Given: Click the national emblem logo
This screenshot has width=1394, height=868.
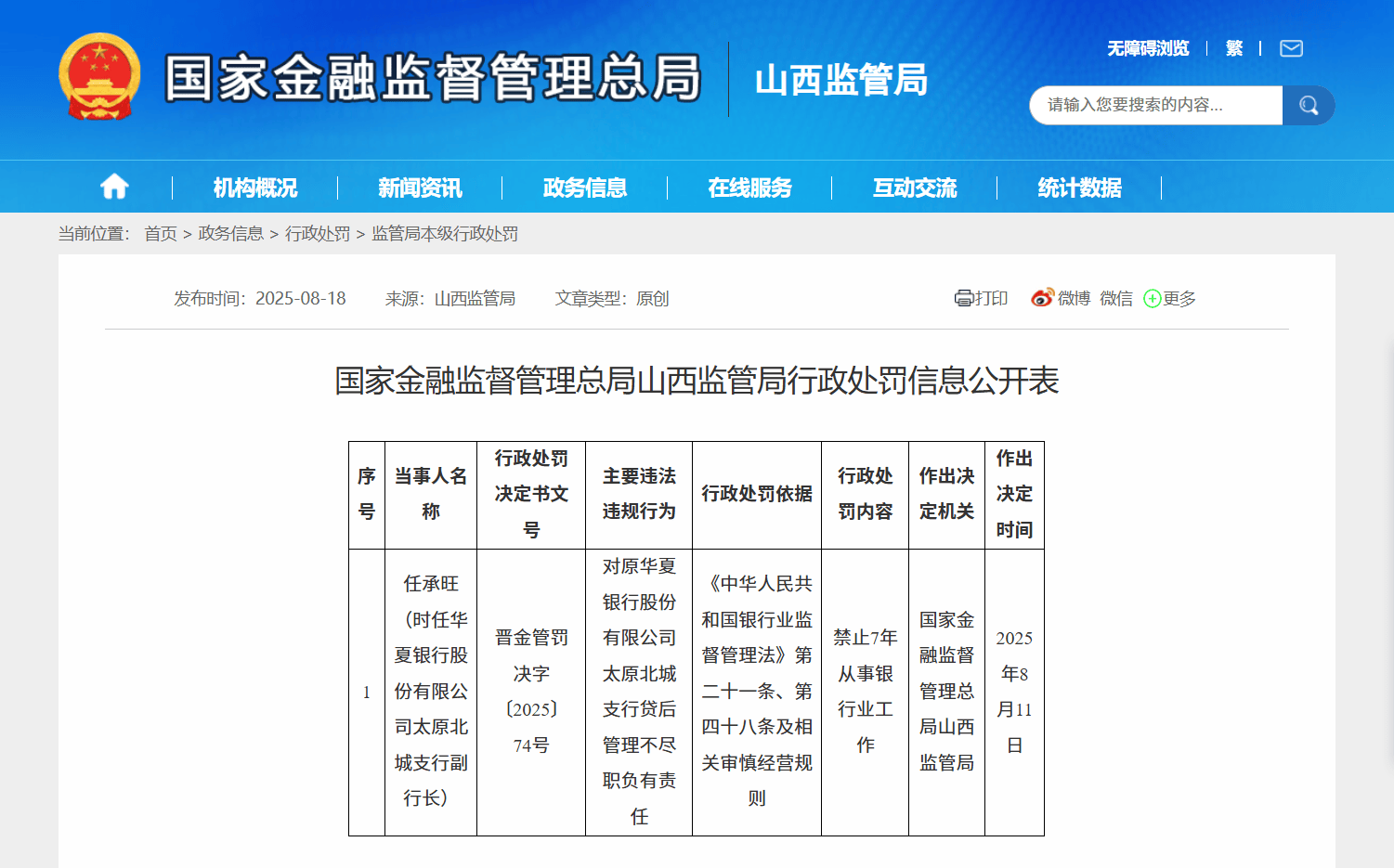Looking at the screenshot, I should (x=99, y=78).
